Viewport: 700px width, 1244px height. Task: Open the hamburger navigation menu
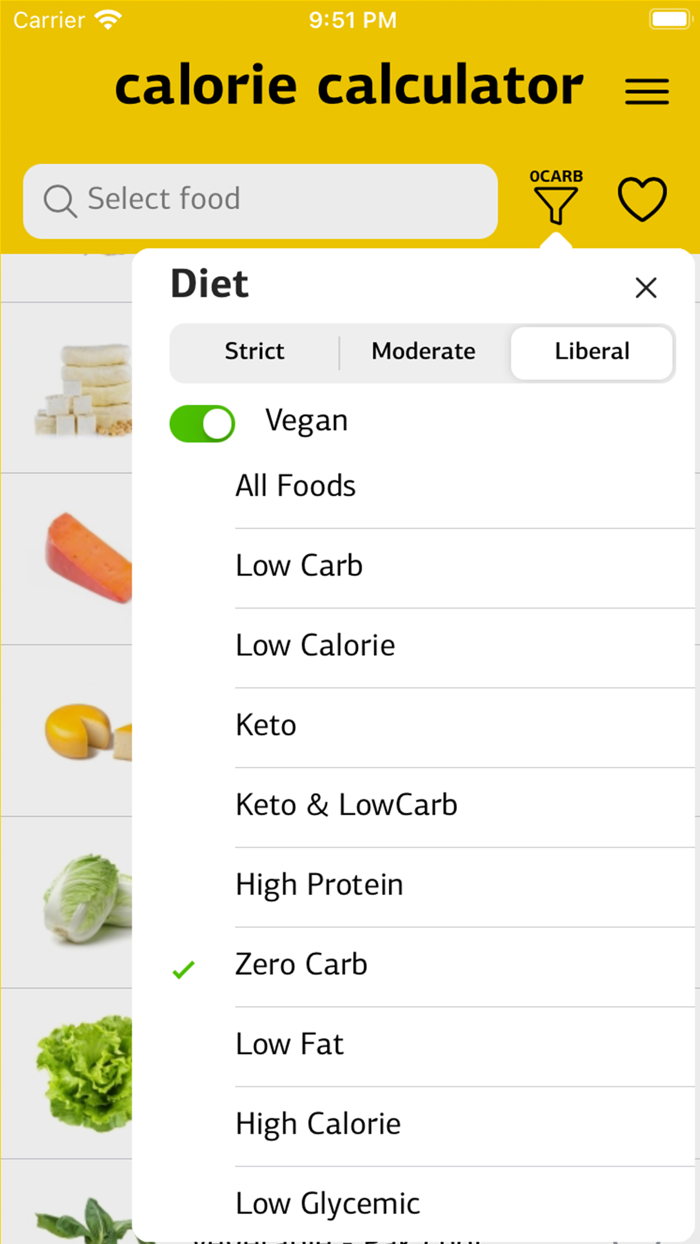point(647,91)
